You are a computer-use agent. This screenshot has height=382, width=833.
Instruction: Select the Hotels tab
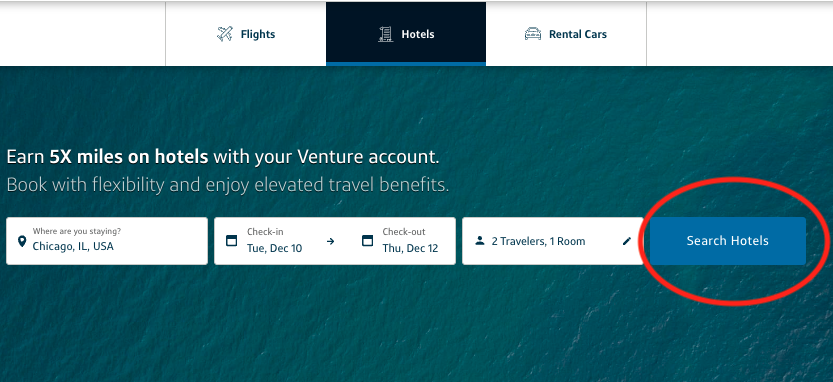(x=406, y=34)
